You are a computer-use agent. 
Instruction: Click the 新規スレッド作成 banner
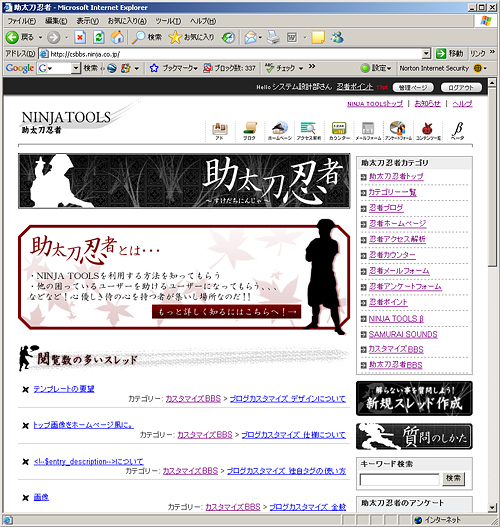[414, 398]
